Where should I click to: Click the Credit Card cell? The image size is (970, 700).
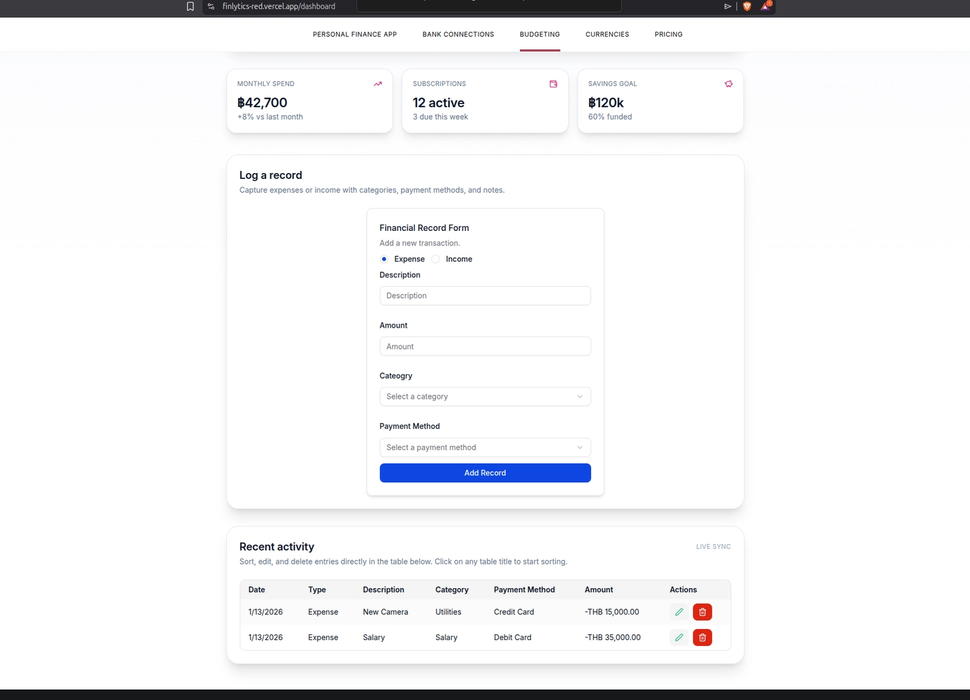tap(513, 612)
